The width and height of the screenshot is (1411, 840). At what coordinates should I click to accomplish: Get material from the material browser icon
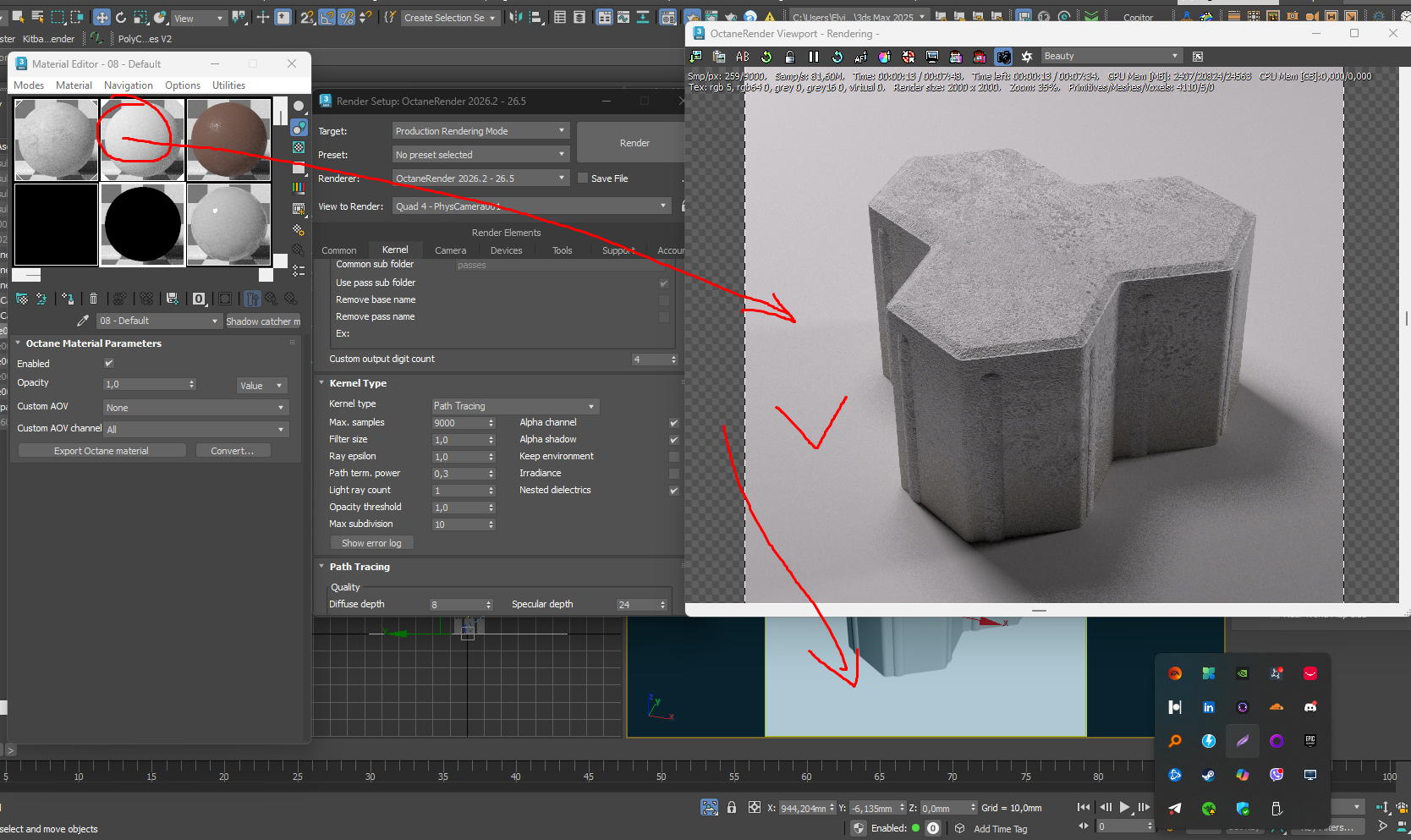22,299
